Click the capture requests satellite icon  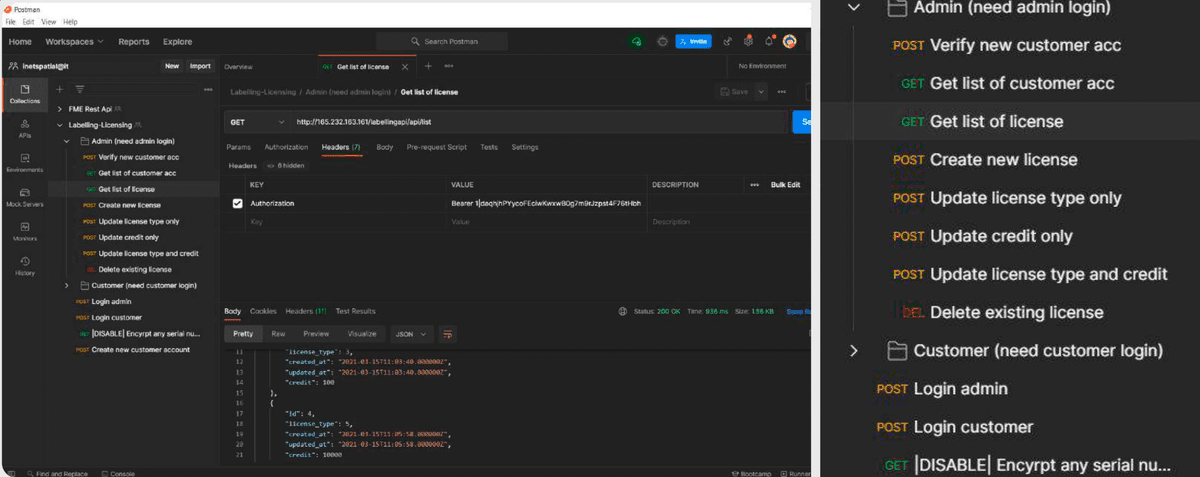coord(727,42)
